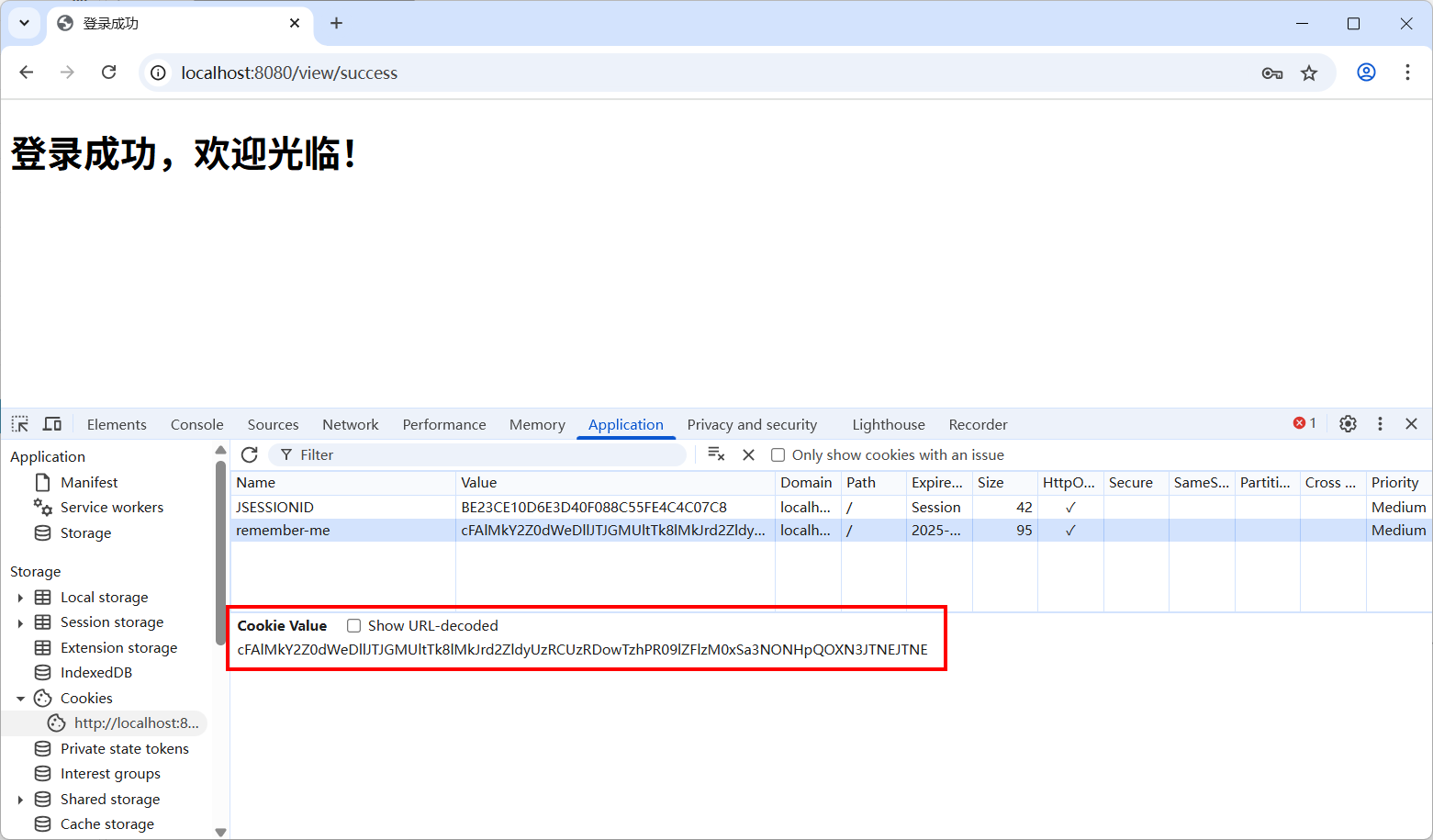Click JSESSIONID value BE23CE10D6E3D40F088C55FE4C4C07C8

click(x=594, y=508)
